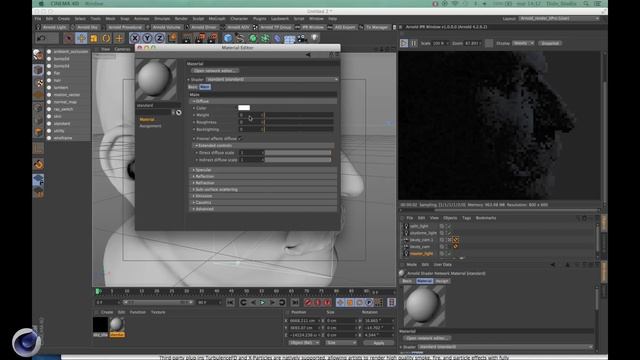Click the red record keyframe button
The width and height of the screenshot is (640, 360).
click(308, 302)
